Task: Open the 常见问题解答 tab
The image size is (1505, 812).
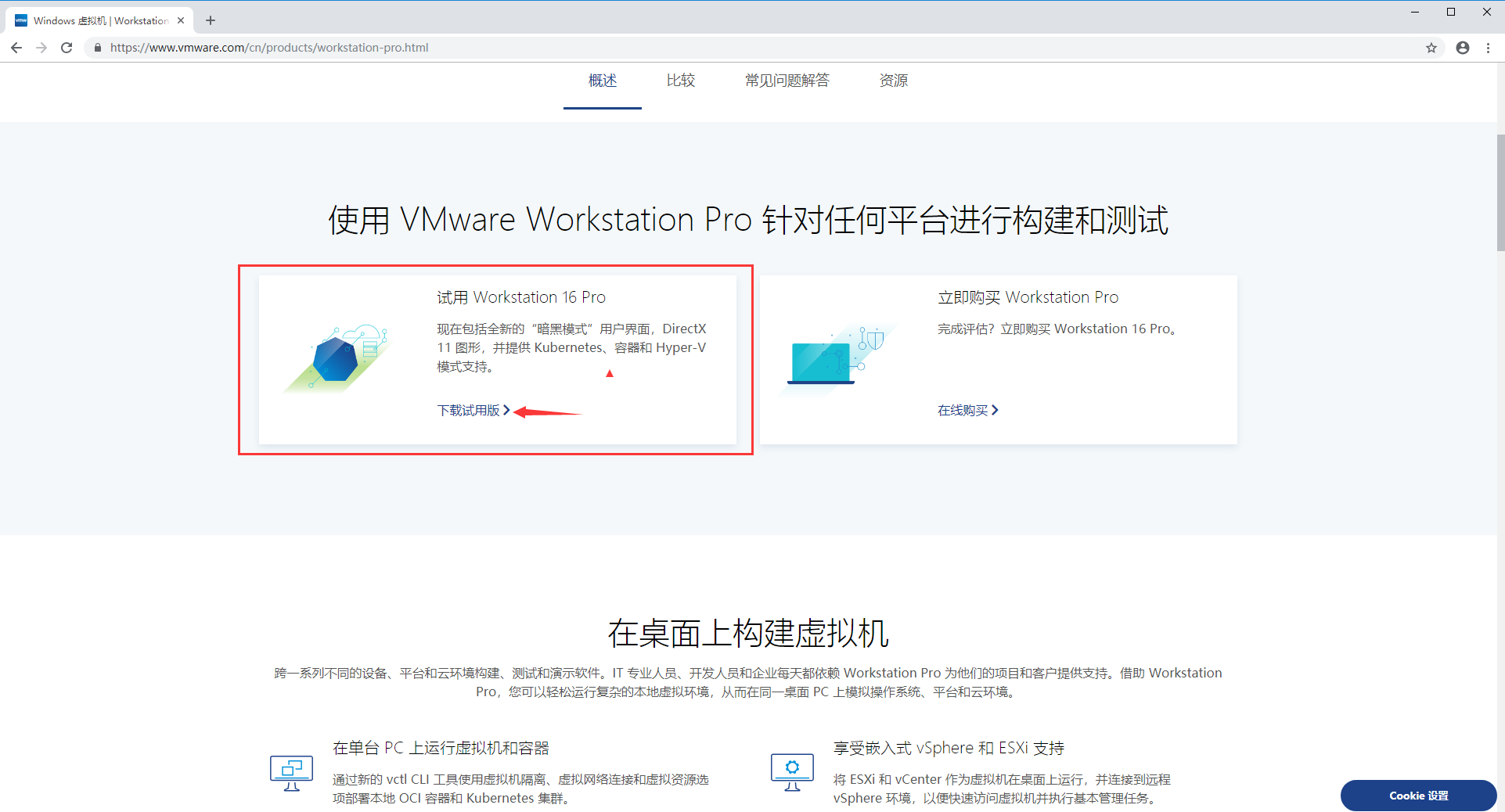Action: tap(787, 81)
